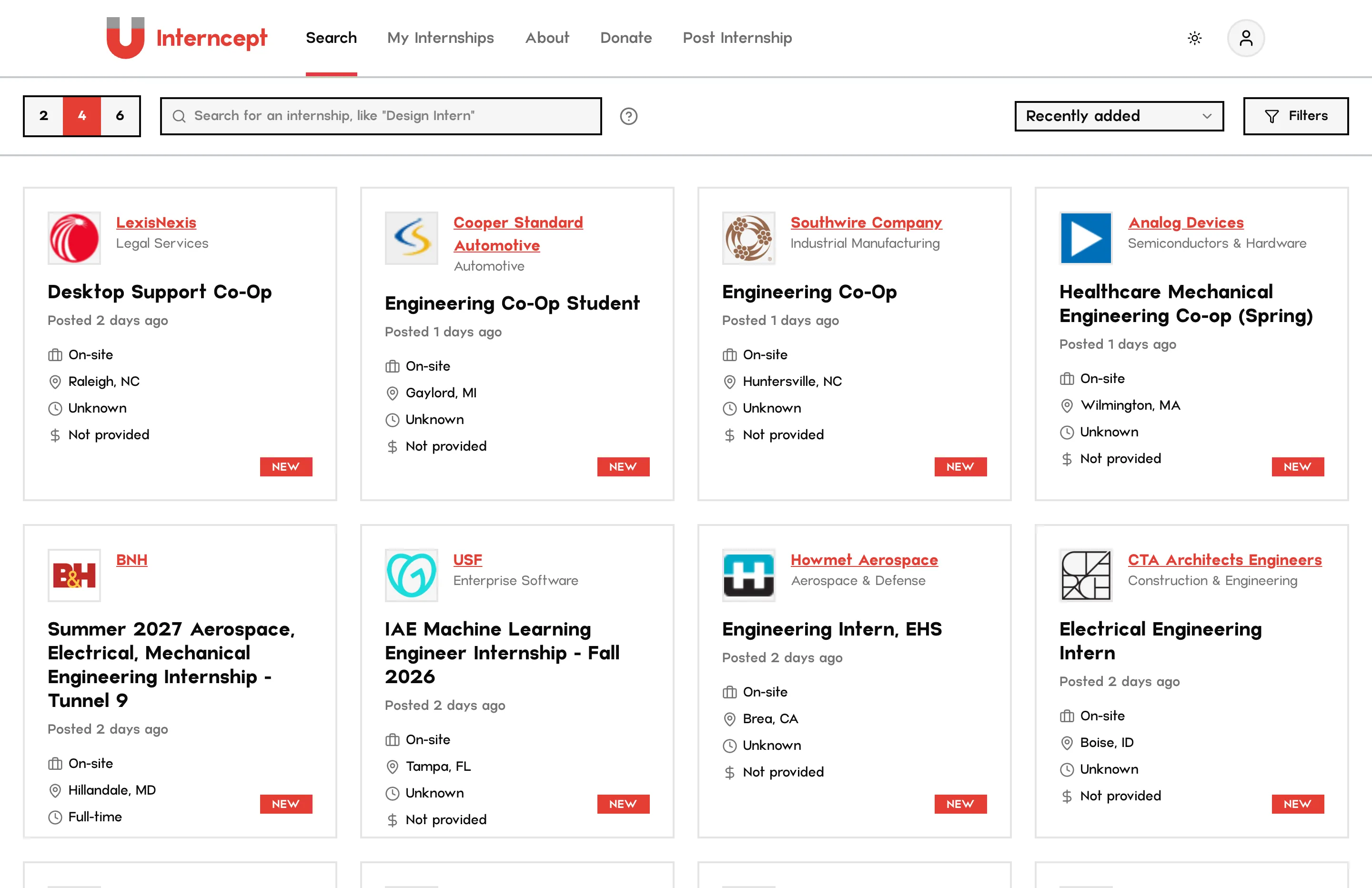Open the CTA Architects Engineers link
The height and width of the screenshot is (888, 1372).
click(1224, 560)
